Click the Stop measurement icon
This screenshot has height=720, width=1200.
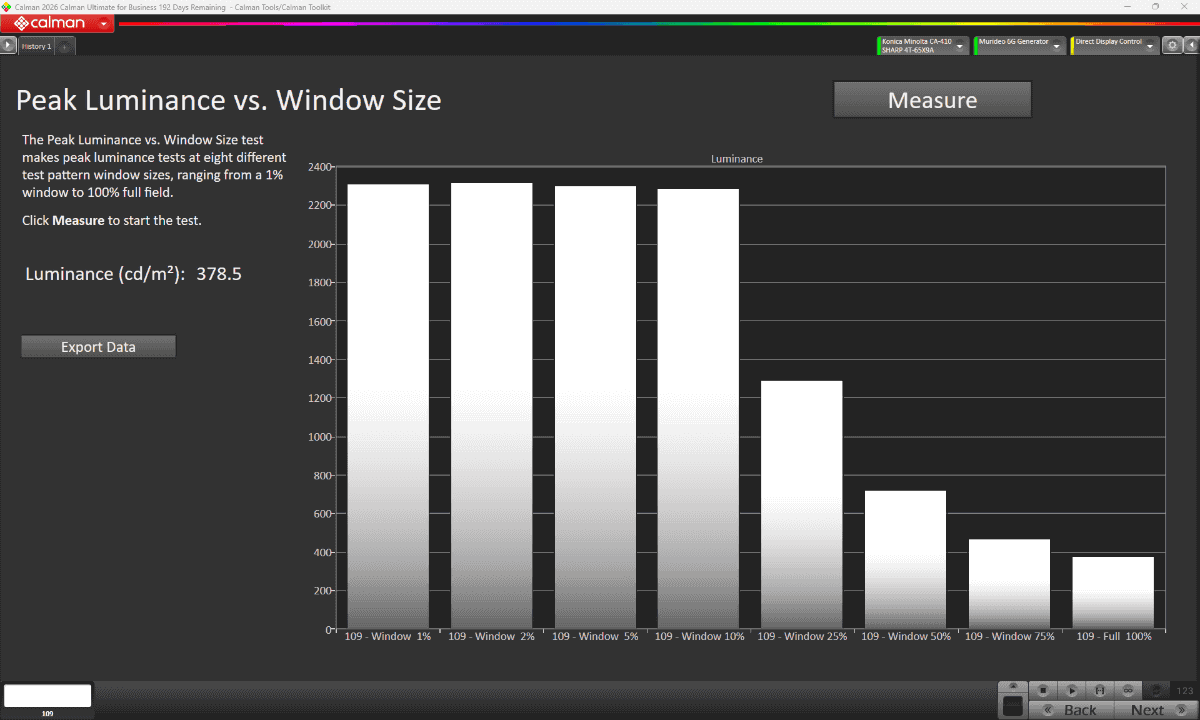(x=1043, y=690)
